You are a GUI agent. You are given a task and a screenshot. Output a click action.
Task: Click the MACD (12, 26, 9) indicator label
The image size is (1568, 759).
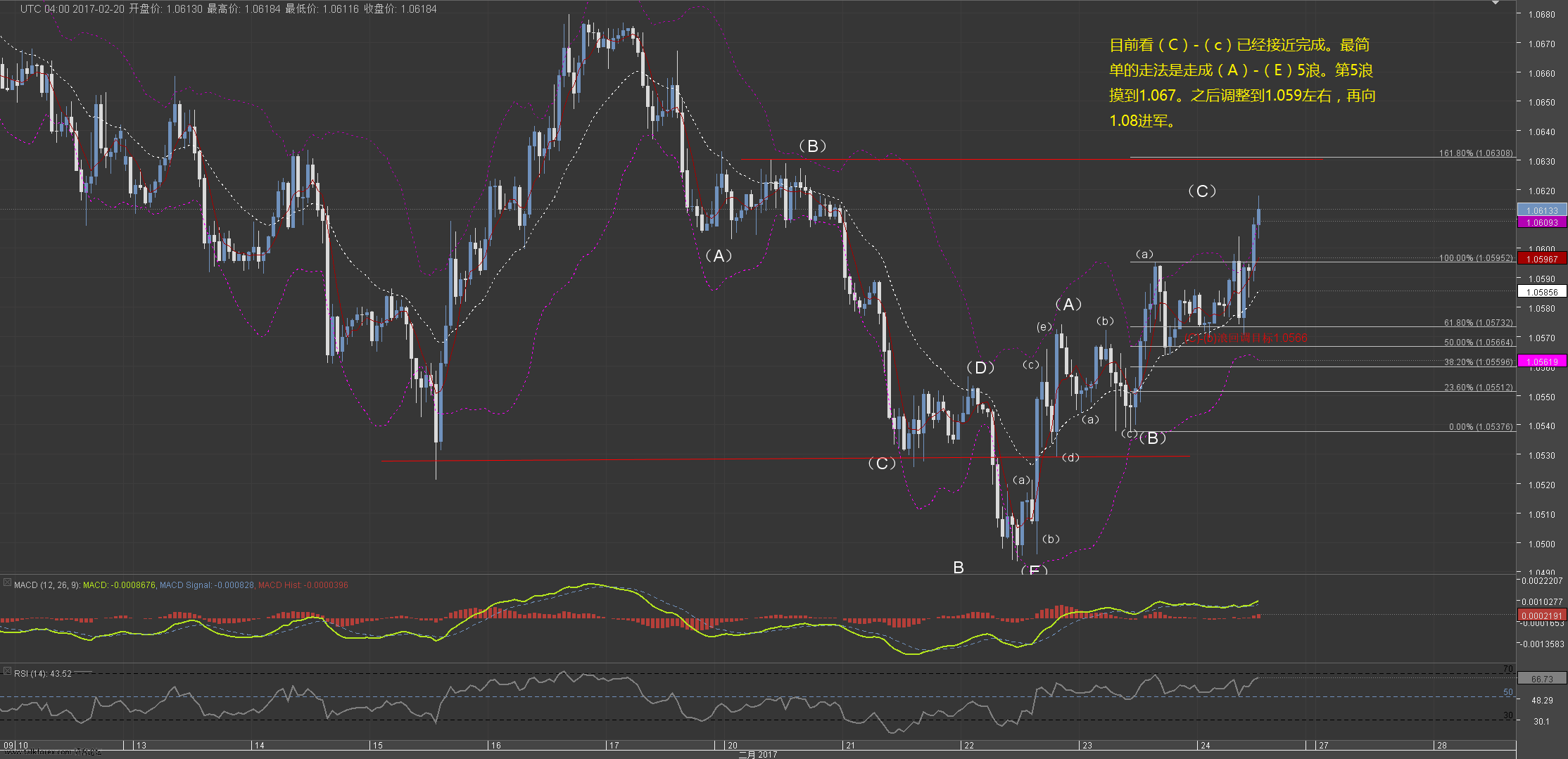[47, 585]
